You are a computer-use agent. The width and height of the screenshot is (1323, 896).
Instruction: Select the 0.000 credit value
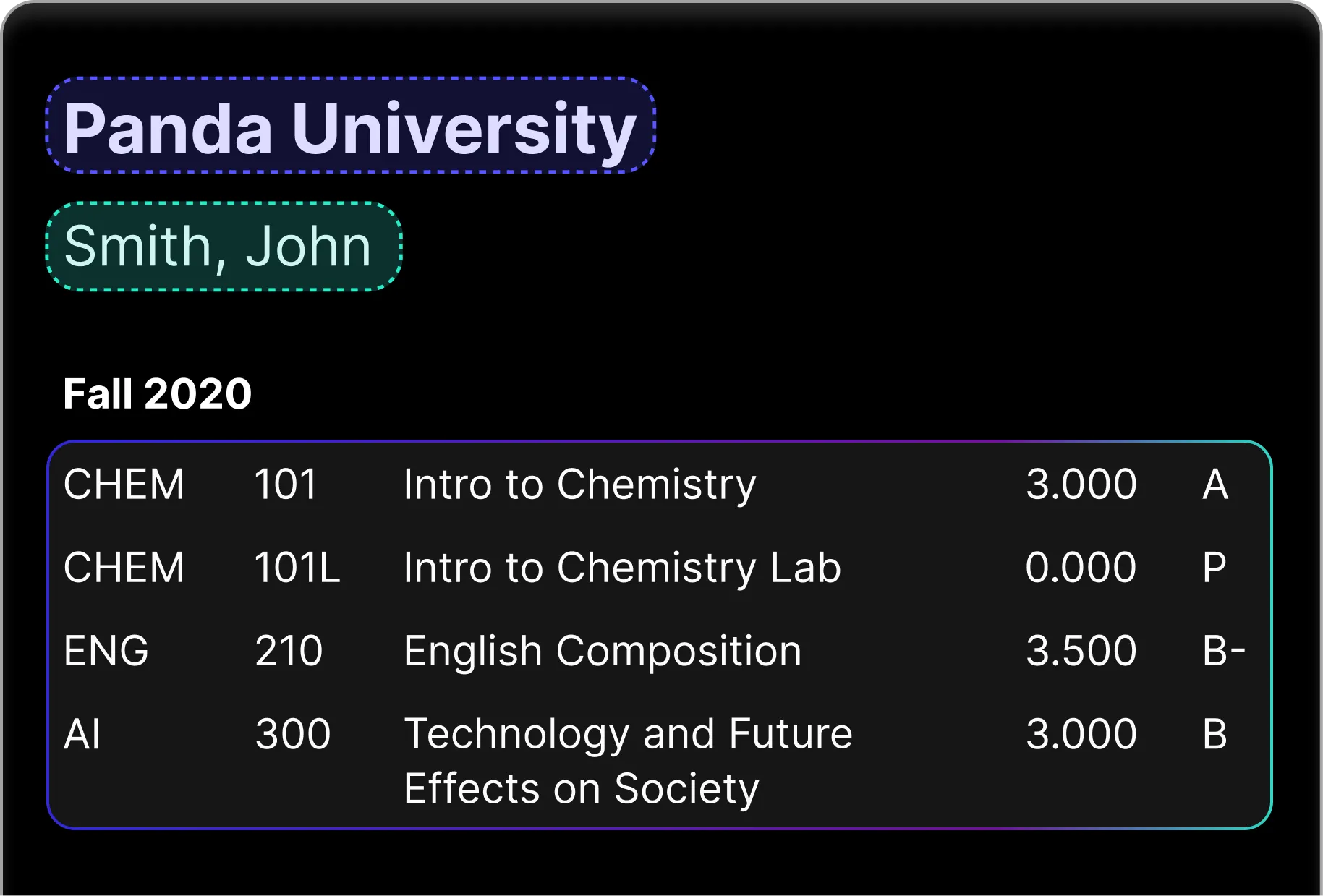[1081, 567]
